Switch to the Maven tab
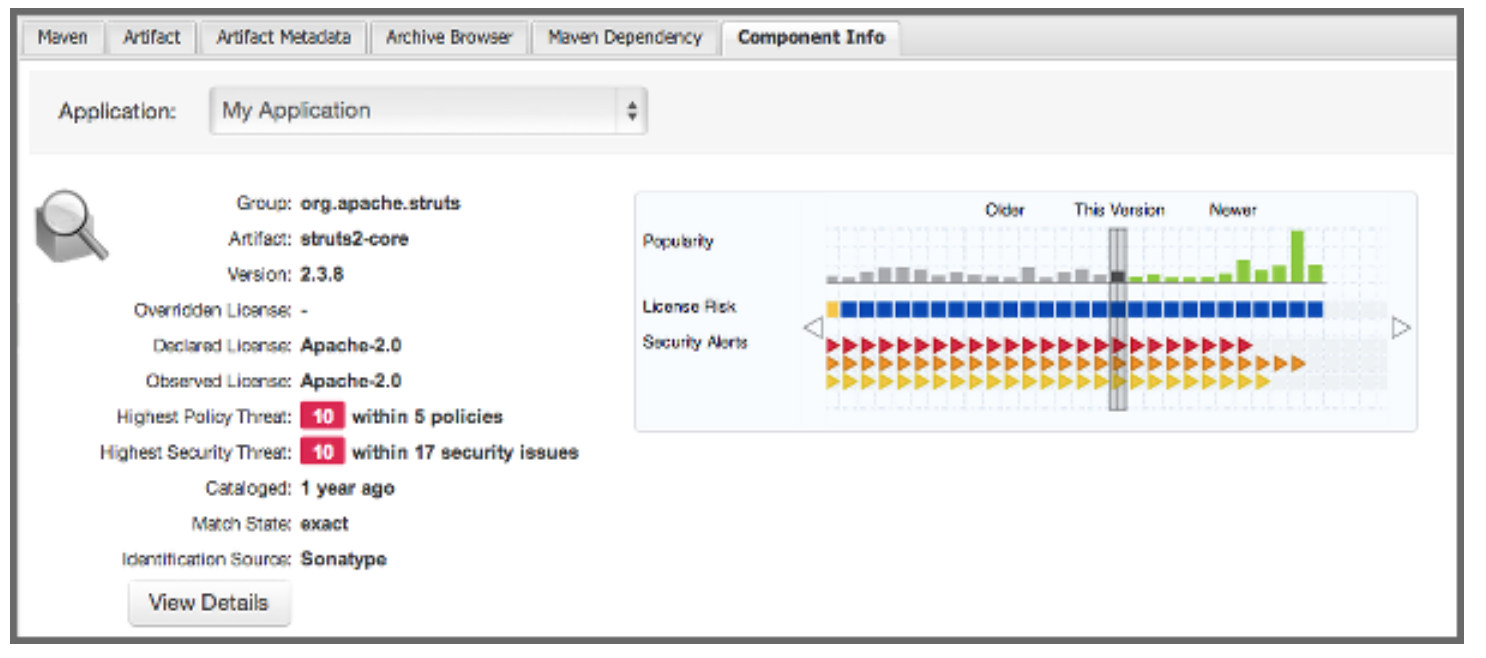This screenshot has height=658, width=1486. point(62,38)
